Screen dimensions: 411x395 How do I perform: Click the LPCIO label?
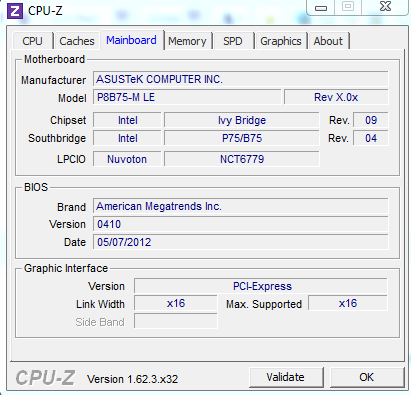(x=71, y=159)
